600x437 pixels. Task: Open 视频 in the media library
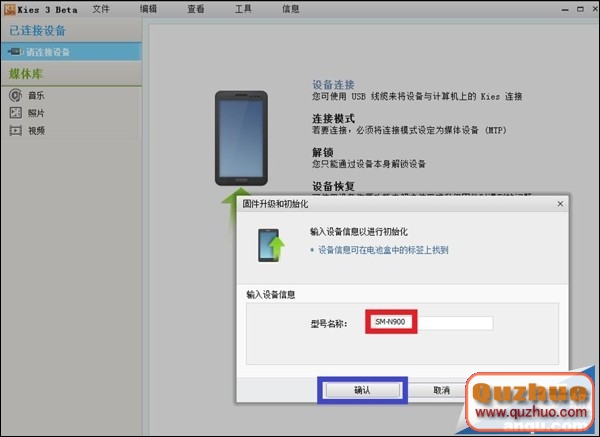pos(36,130)
